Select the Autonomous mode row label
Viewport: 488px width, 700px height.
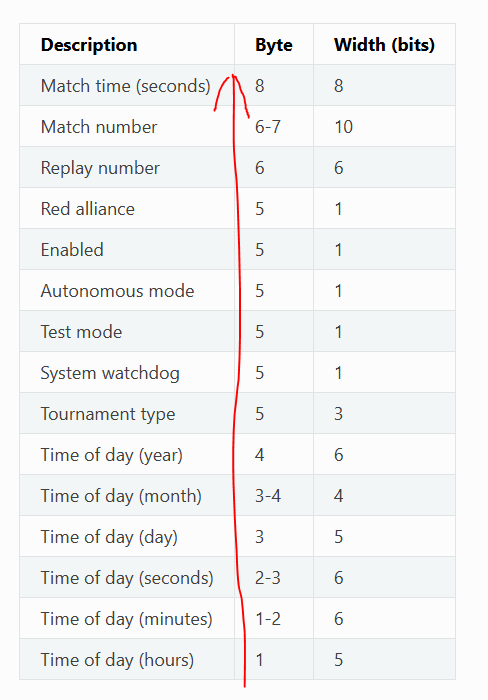(x=117, y=291)
